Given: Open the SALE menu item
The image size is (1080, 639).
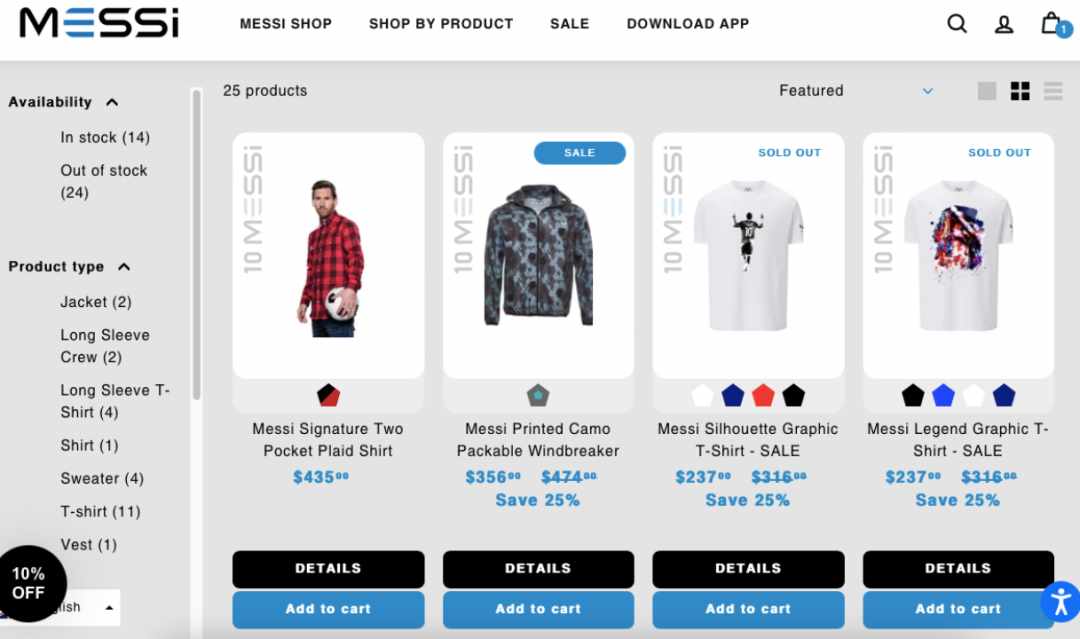Looking at the screenshot, I should [x=569, y=24].
